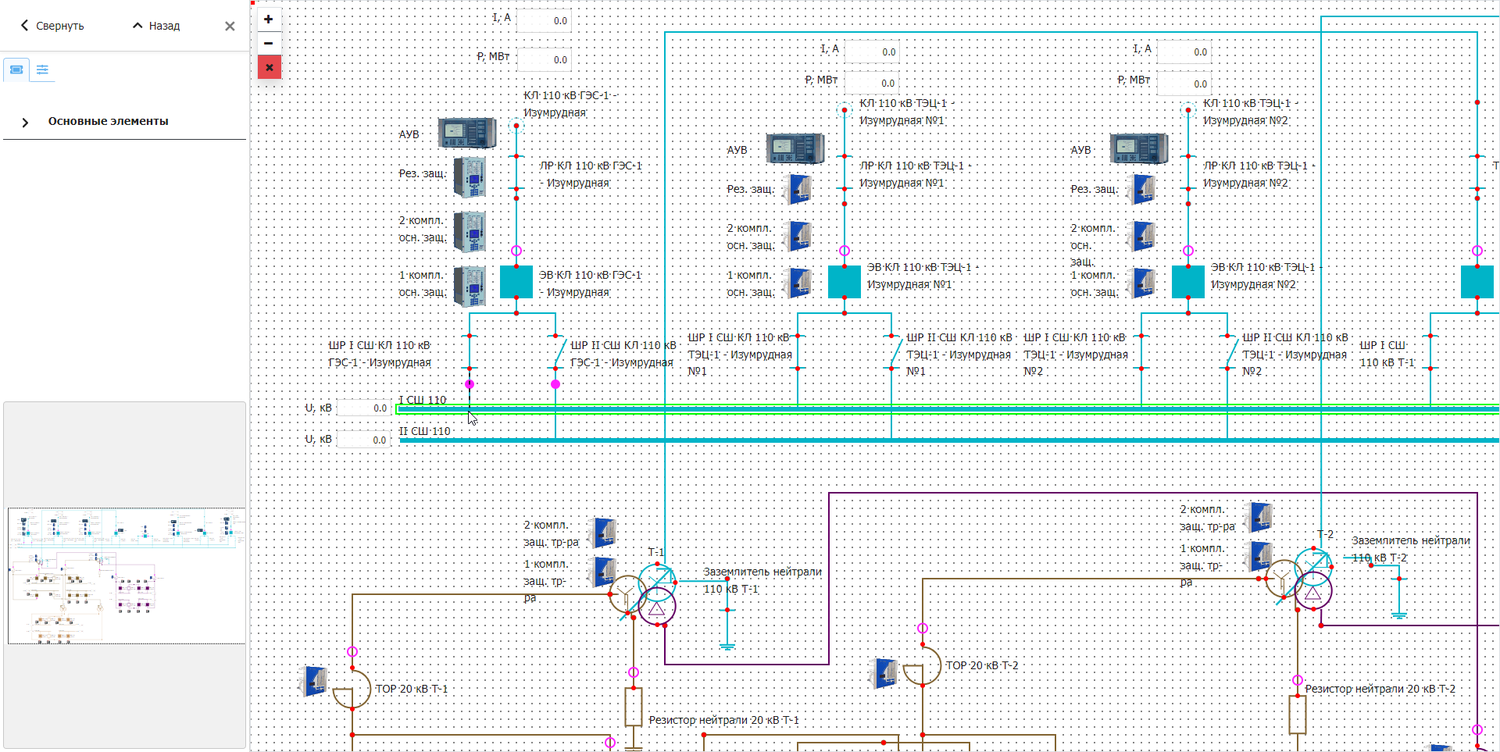
Task: Click I, A field of ТЭЦ-1 №2
Action: point(1184,52)
